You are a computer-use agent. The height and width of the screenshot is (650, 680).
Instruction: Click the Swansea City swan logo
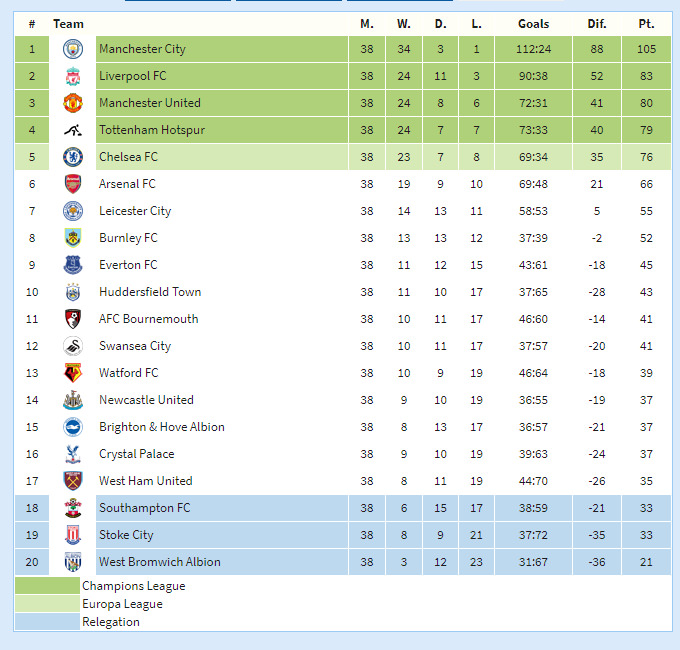point(73,346)
